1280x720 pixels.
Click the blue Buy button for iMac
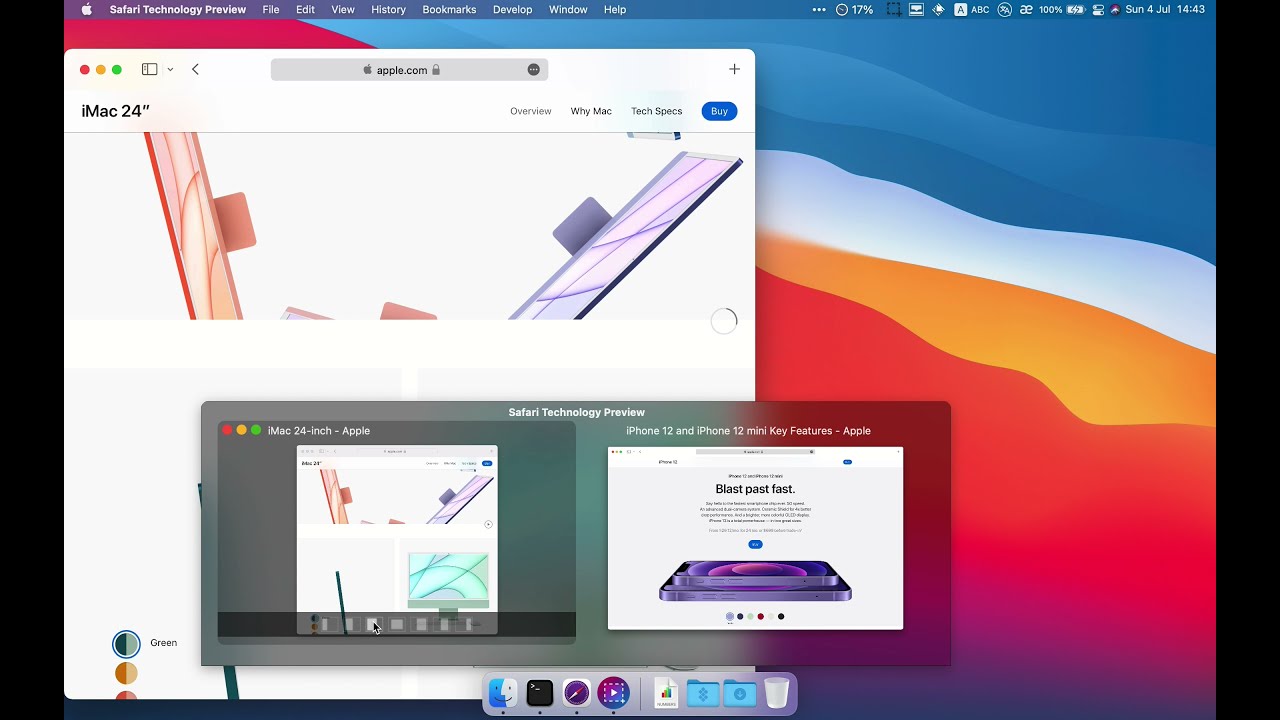click(x=719, y=111)
